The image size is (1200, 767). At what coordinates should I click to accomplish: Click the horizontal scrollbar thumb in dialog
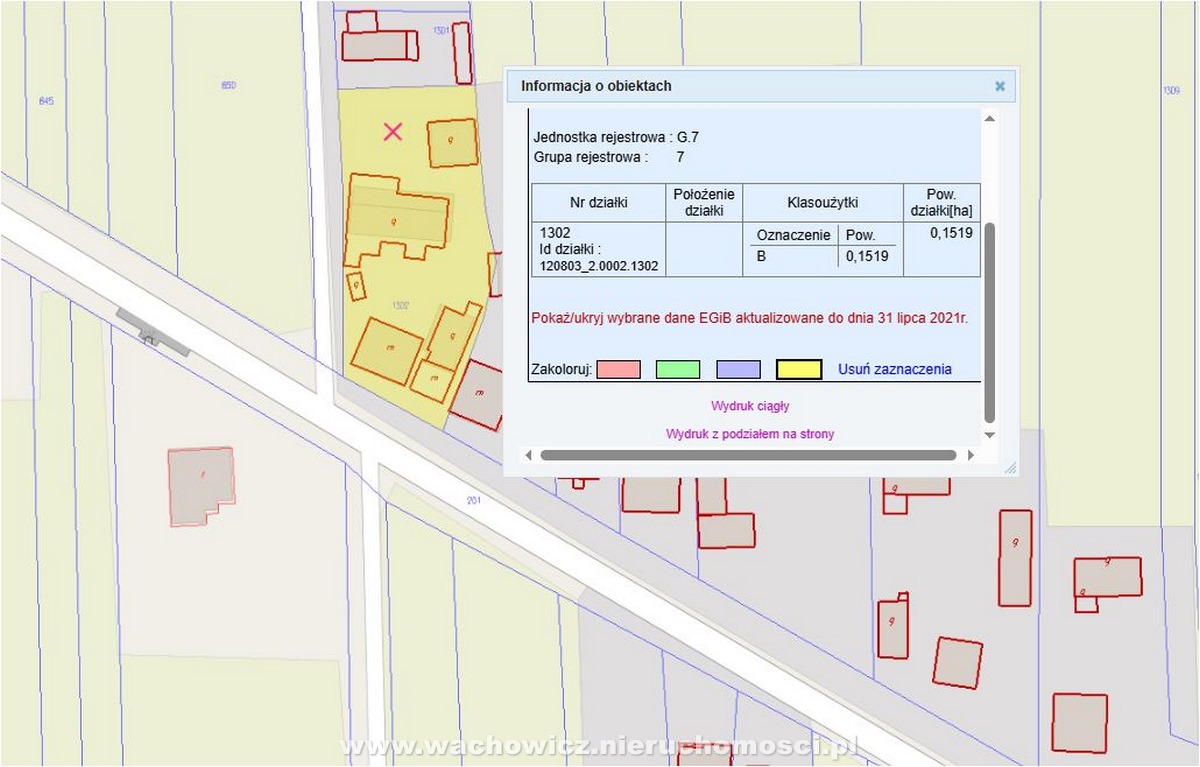click(x=748, y=455)
